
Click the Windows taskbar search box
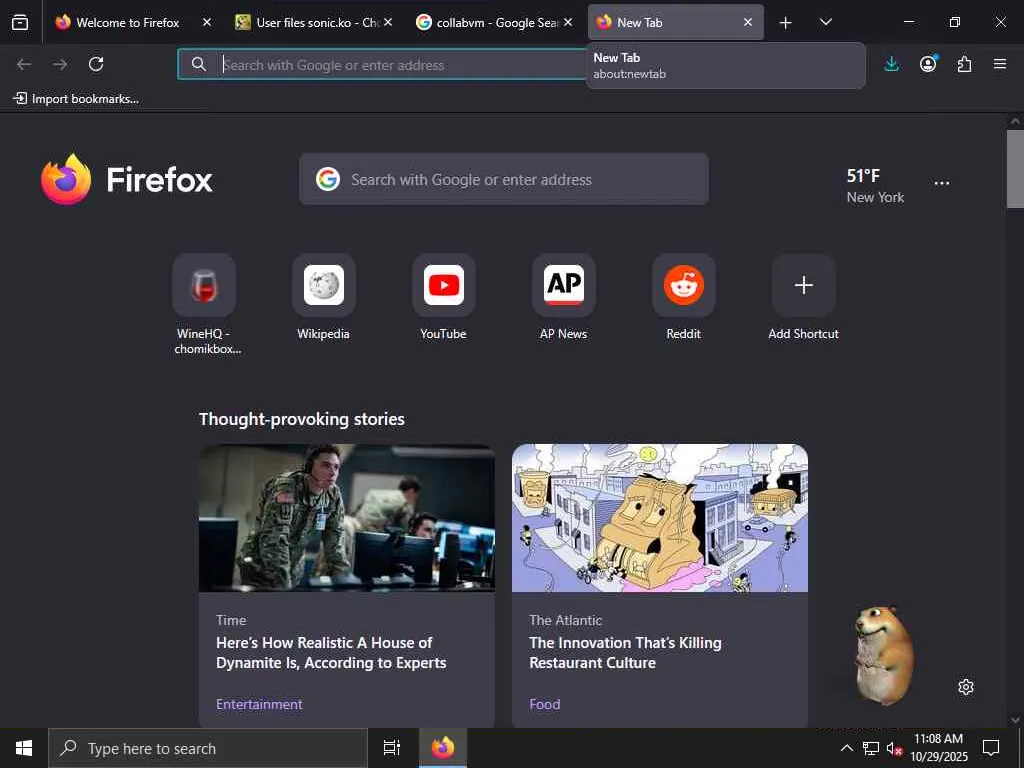click(x=208, y=748)
